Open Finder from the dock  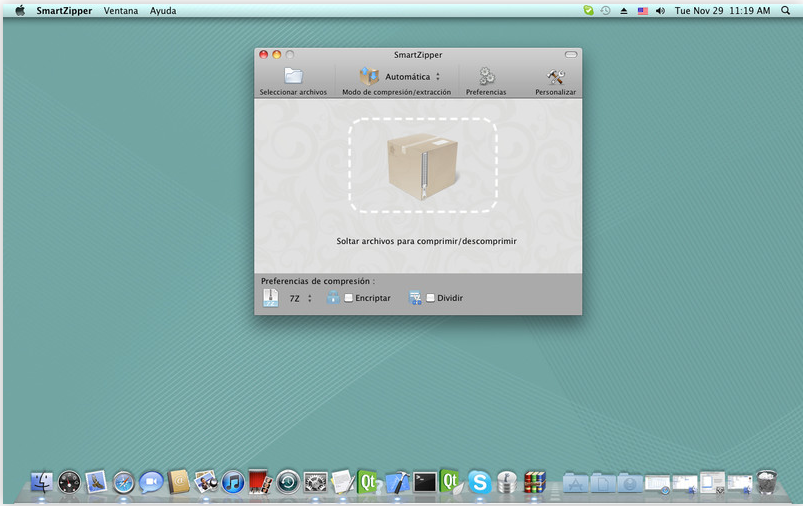pyautogui.click(x=41, y=482)
